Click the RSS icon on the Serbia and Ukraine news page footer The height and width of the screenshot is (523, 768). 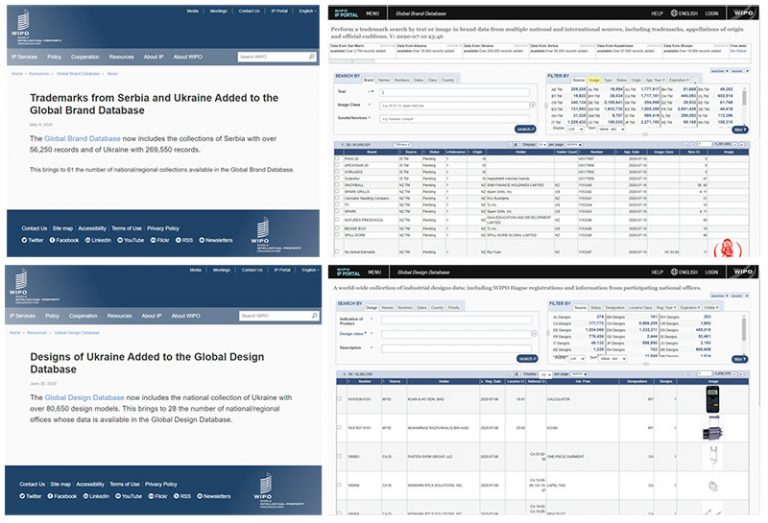click(178, 240)
